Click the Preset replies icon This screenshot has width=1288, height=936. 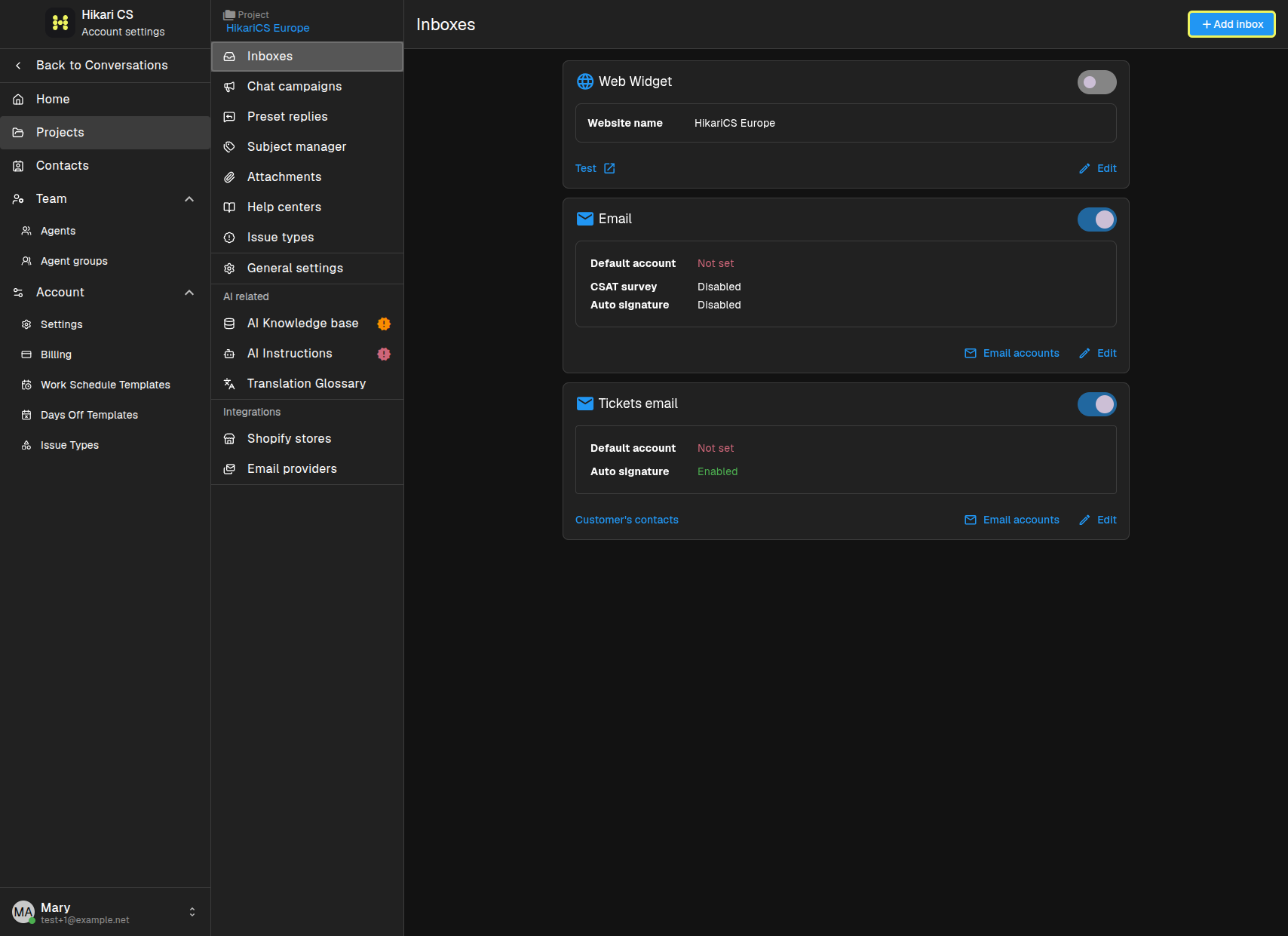tap(229, 117)
